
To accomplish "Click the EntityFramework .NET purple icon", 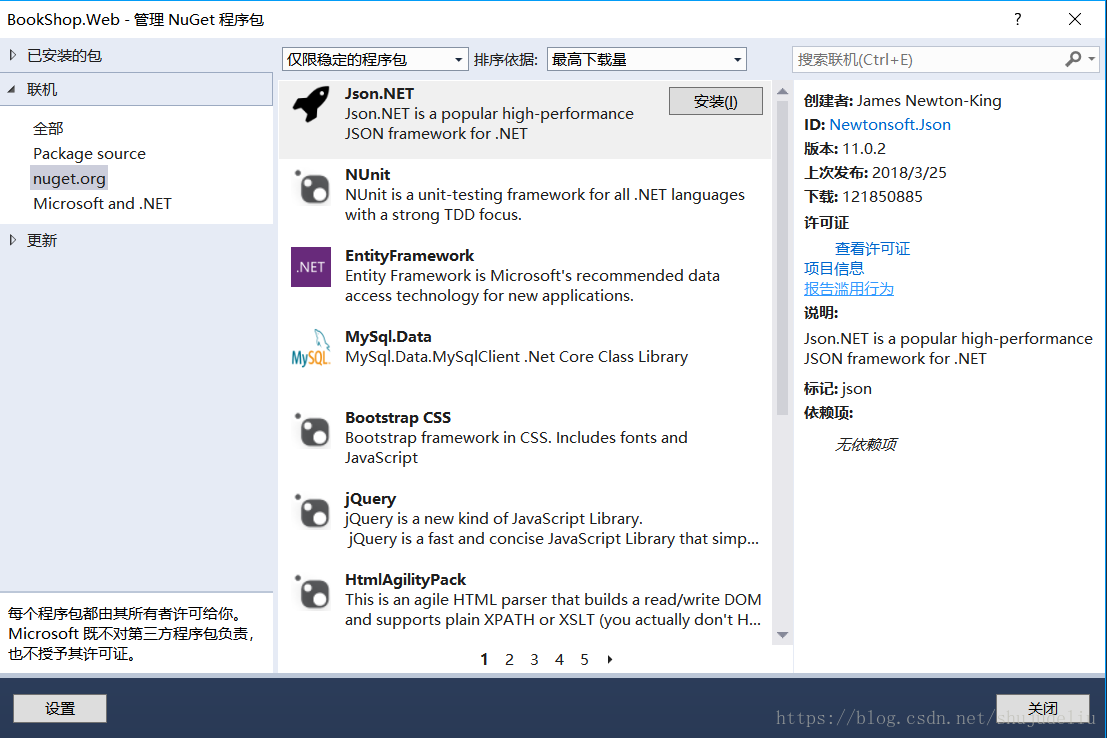I will pos(311,267).
